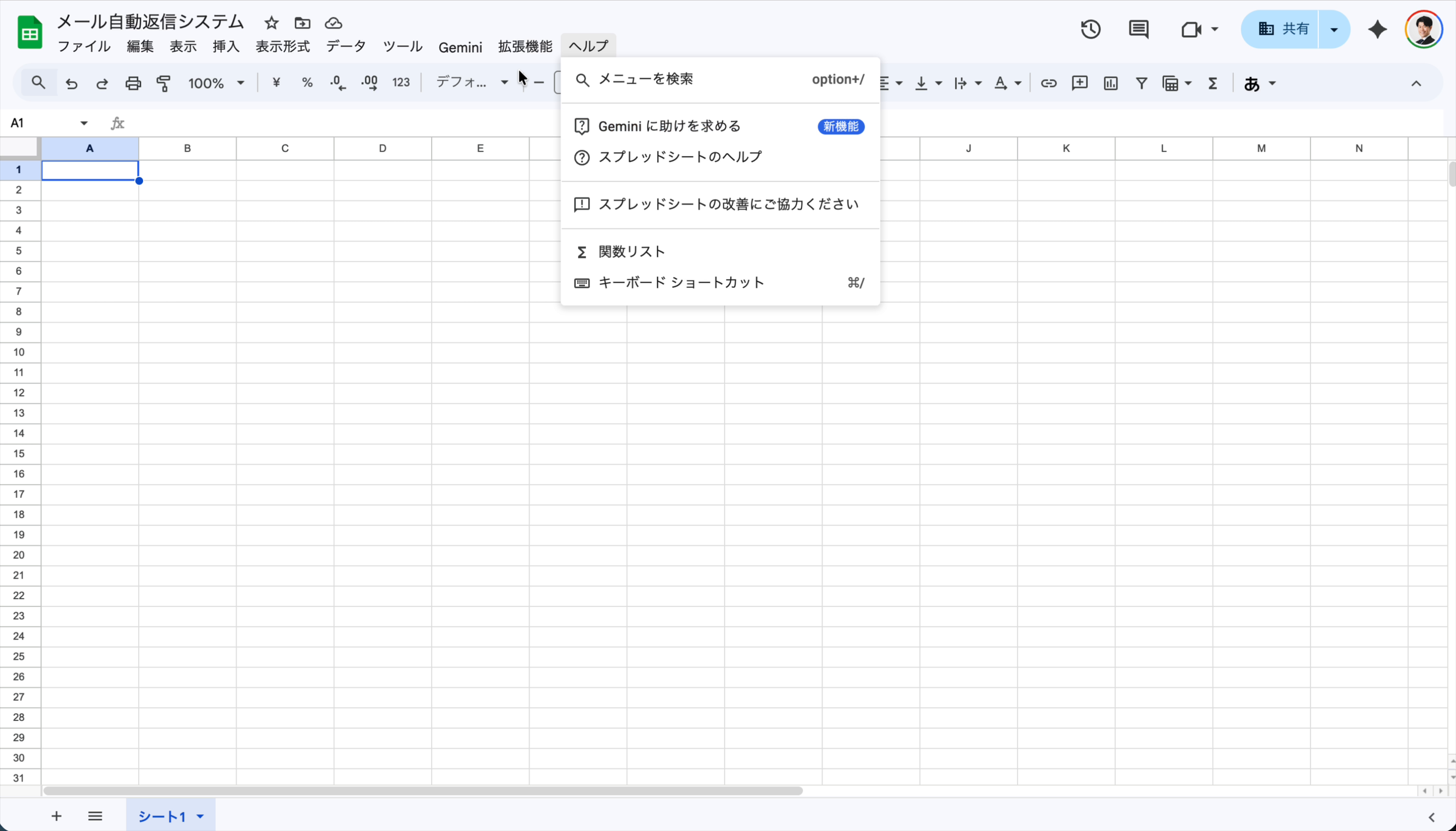This screenshot has height=831, width=1456.
Task: Click the print icon in toolbar
Action: click(133, 83)
